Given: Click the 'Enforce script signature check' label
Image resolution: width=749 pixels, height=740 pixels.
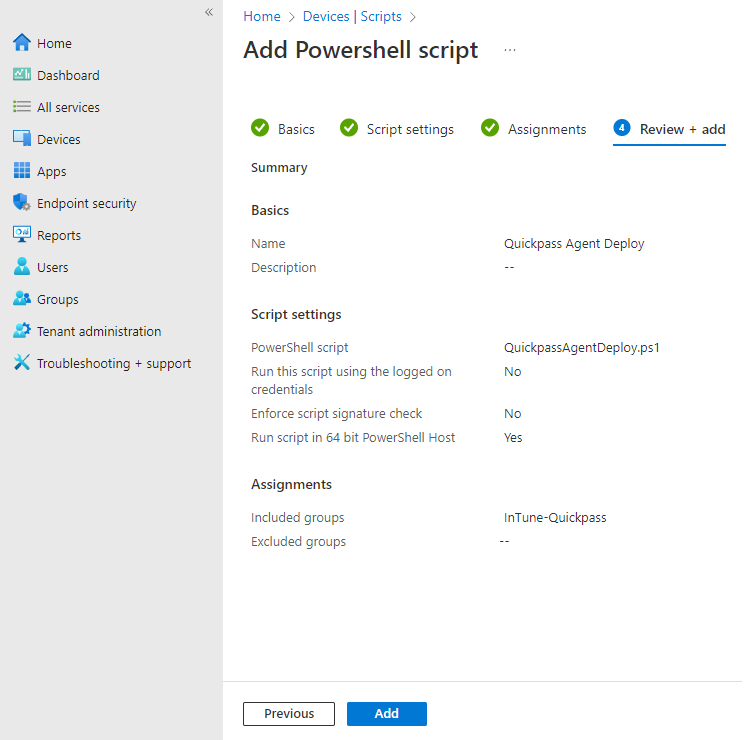Looking at the screenshot, I should coord(336,414).
